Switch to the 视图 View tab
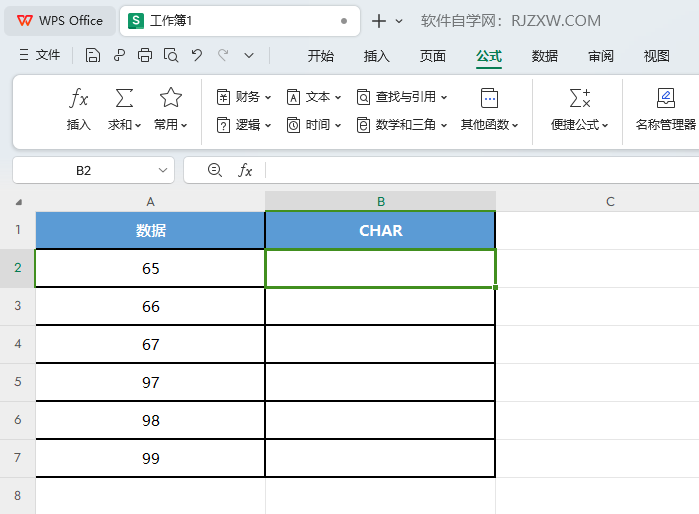699x514 pixels. [x=656, y=56]
